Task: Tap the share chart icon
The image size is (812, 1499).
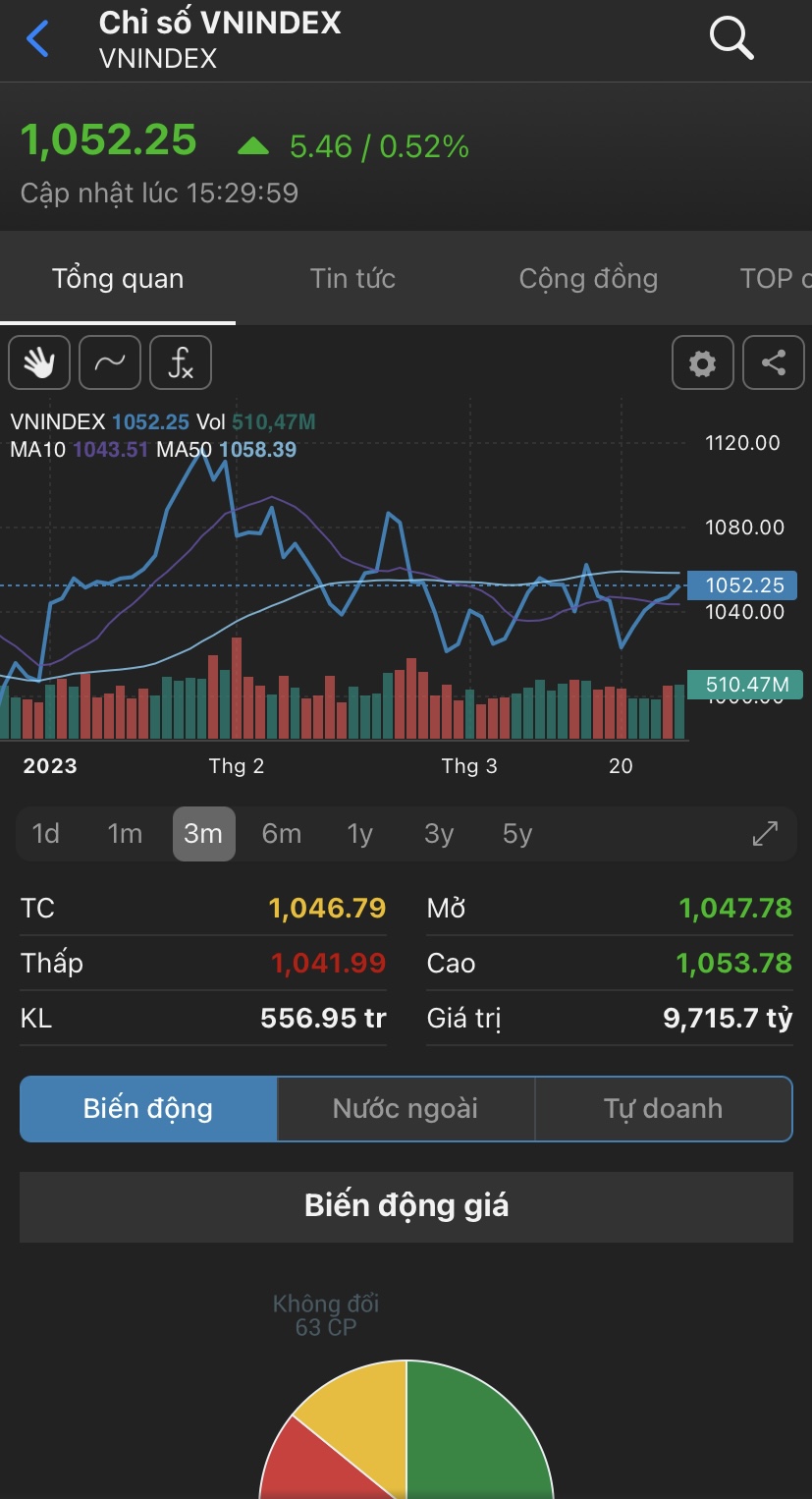Action: pyautogui.click(x=774, y=363)
